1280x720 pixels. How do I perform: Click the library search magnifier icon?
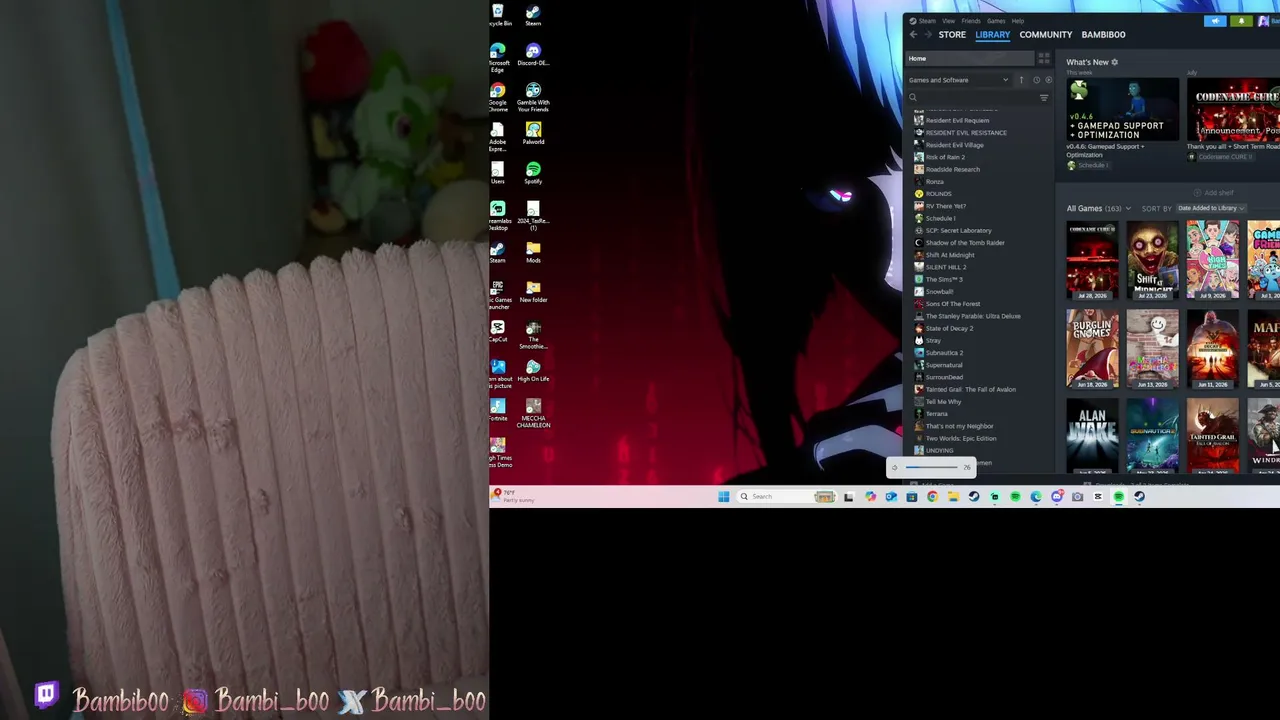(x=913, y=98)
